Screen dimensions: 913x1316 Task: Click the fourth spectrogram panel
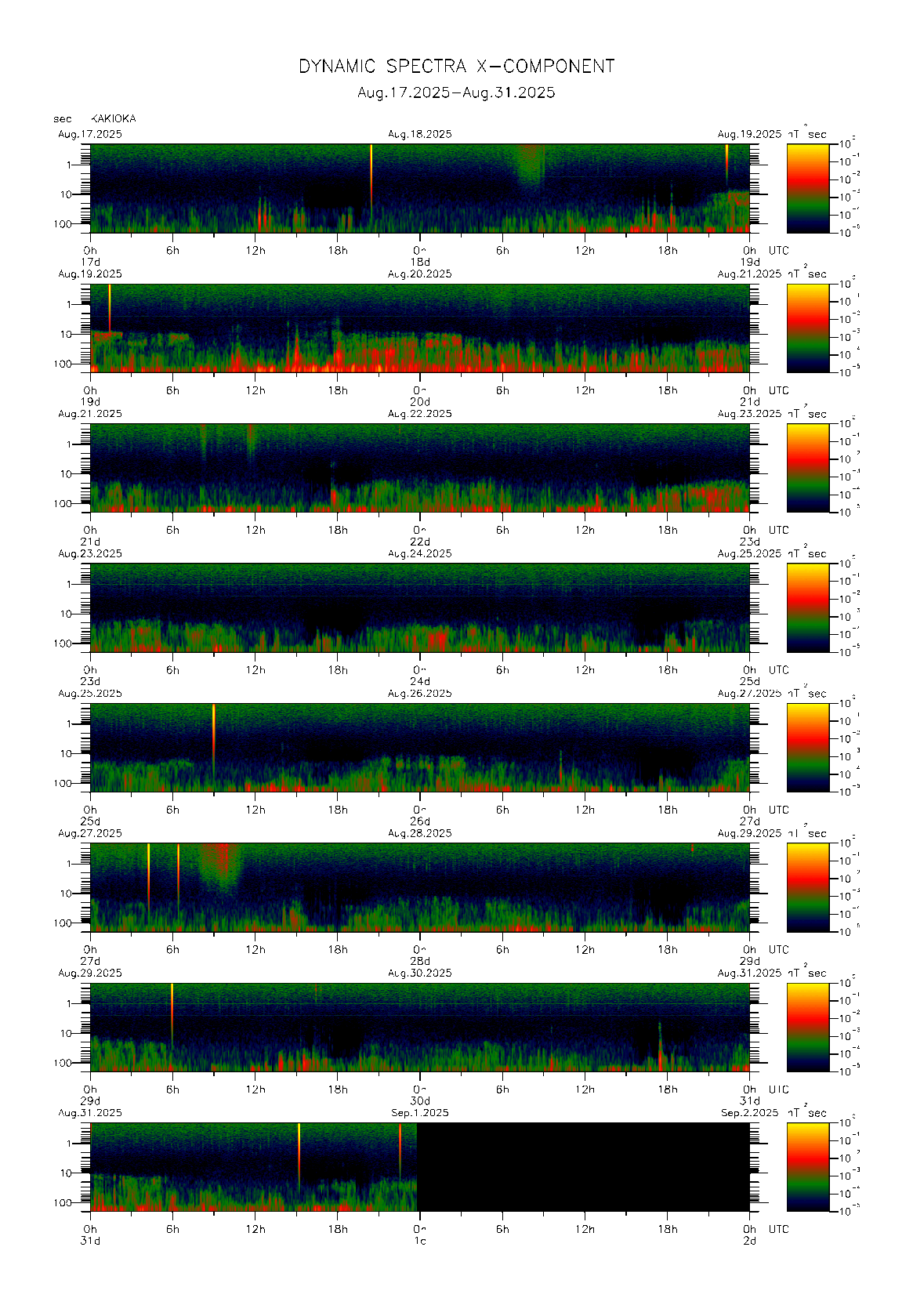419,607
